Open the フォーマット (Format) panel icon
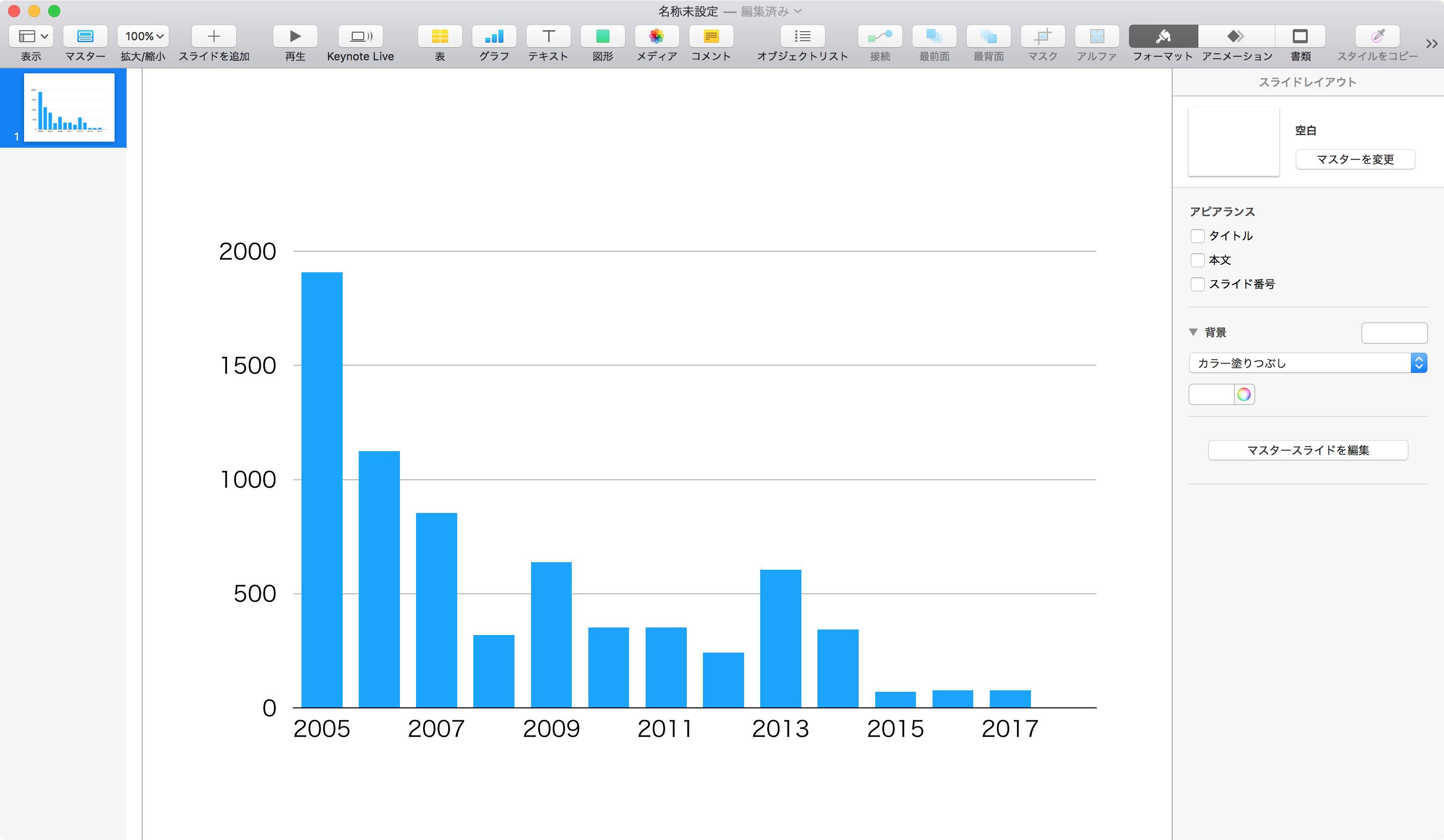This screenshot has width=1444, height=840. 1162,36
